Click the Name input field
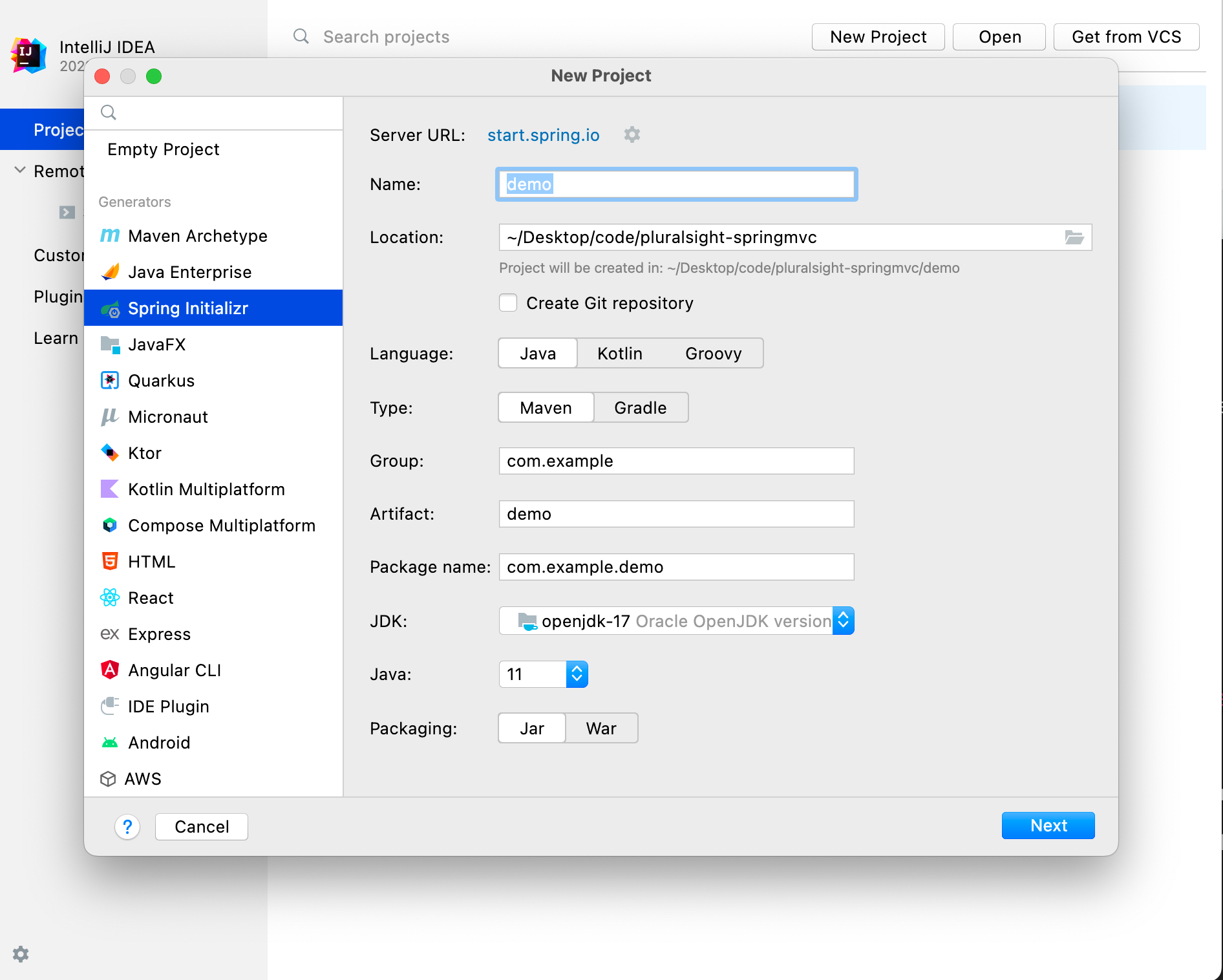The height and width of the screenshot is (980, 1223). (x=676, y=184)
